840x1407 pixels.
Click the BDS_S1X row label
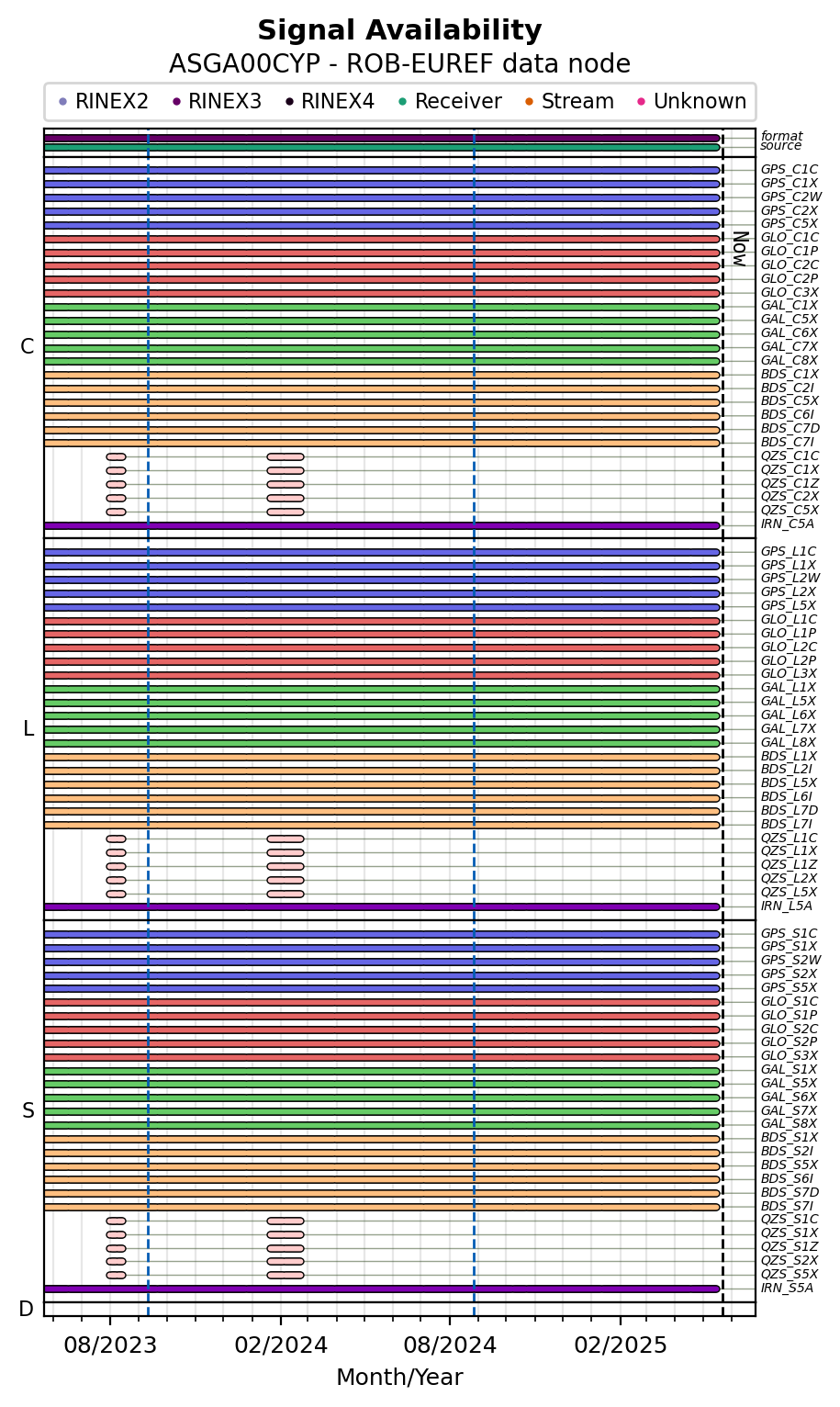click(789, 1138)
